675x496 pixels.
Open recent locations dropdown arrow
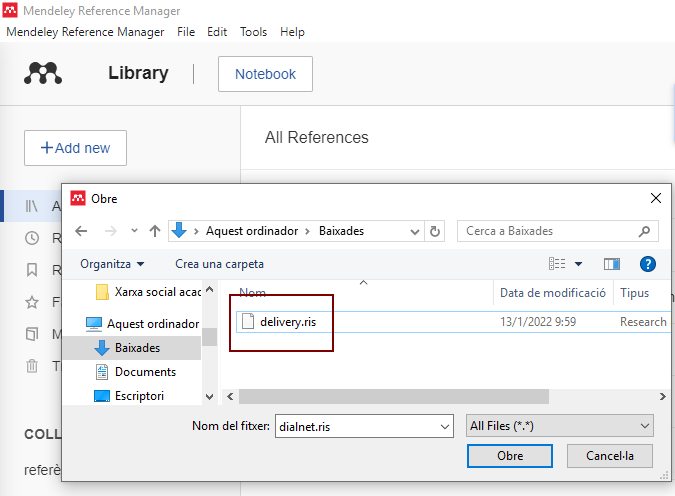[134, 231]
